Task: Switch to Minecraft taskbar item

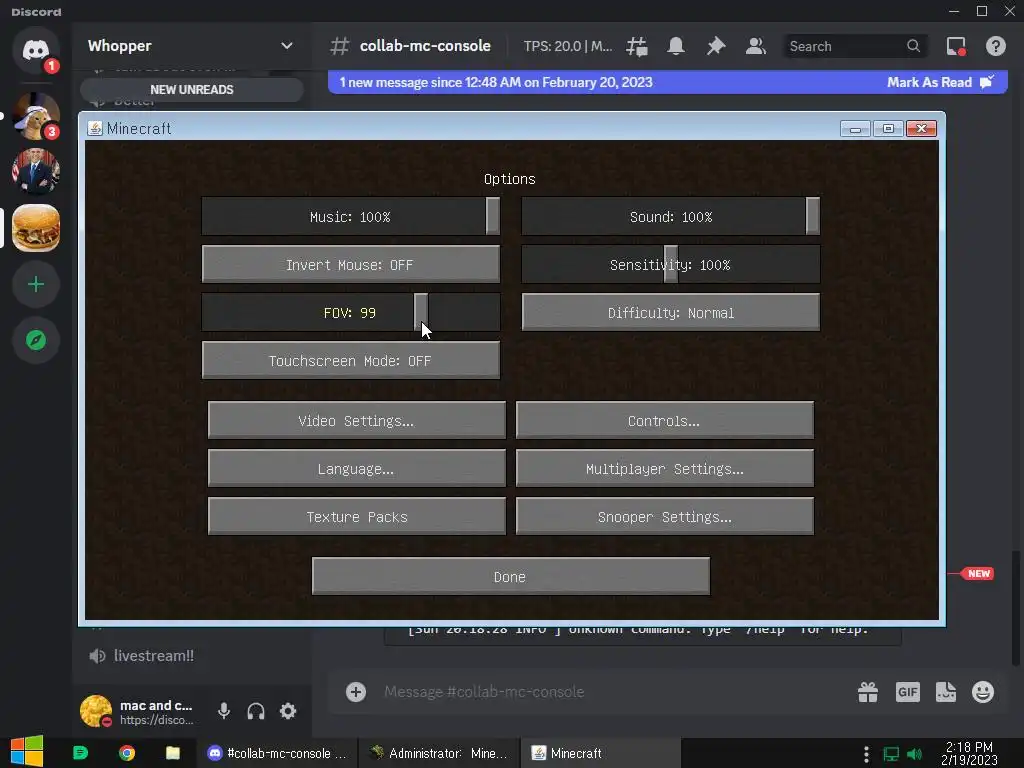Action: (600, 753)
